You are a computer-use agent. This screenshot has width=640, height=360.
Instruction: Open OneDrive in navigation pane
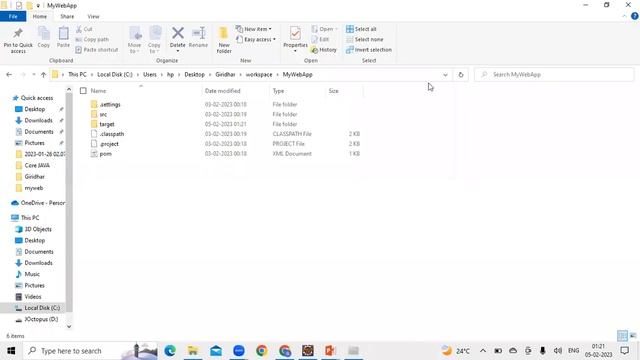[x=42, y=203]
